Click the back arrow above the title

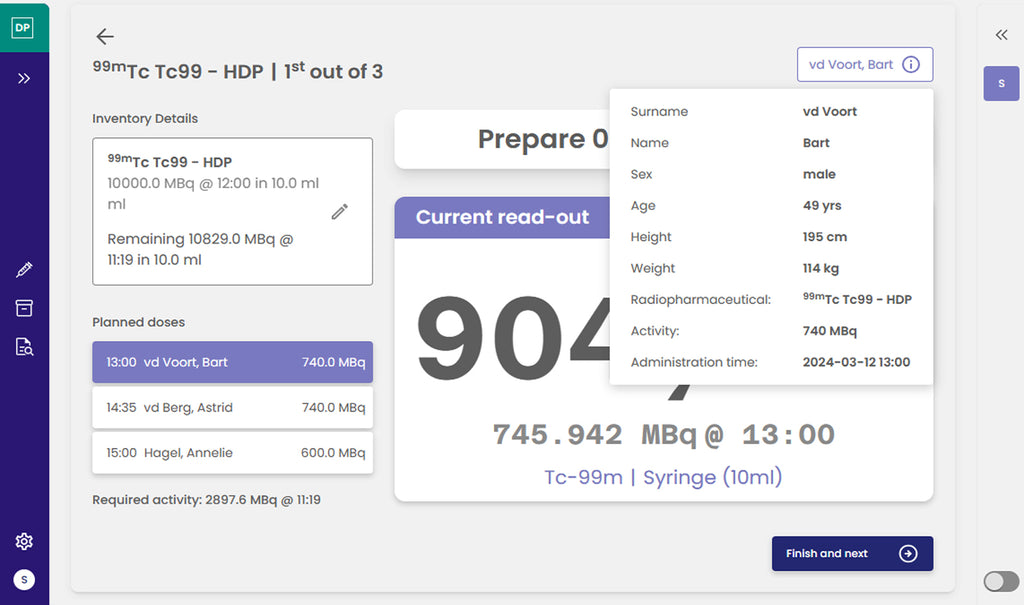pos(104,36)
